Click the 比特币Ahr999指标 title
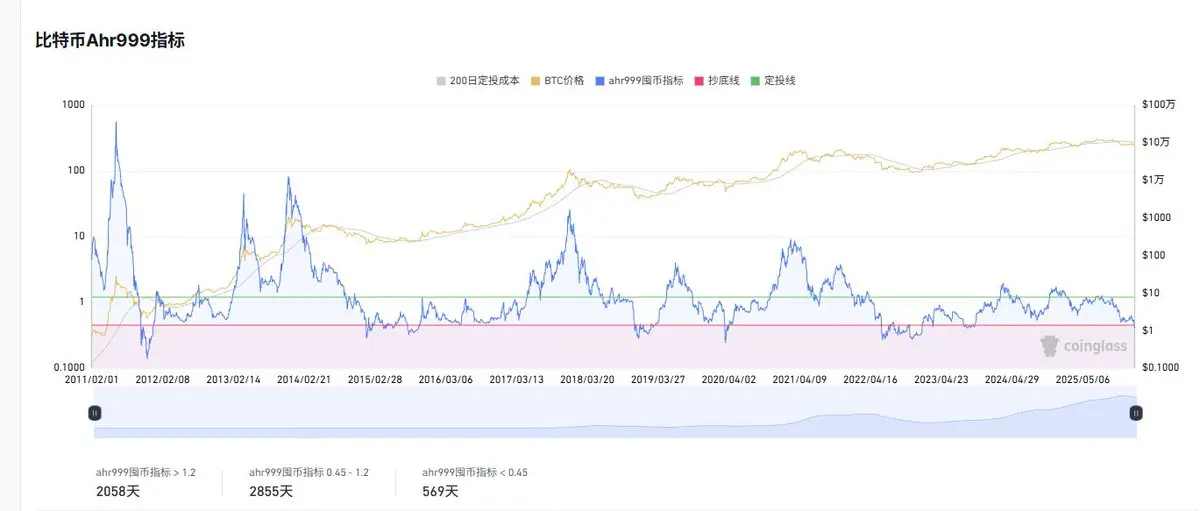The image size is (1200, 511). tap(109, 40)
